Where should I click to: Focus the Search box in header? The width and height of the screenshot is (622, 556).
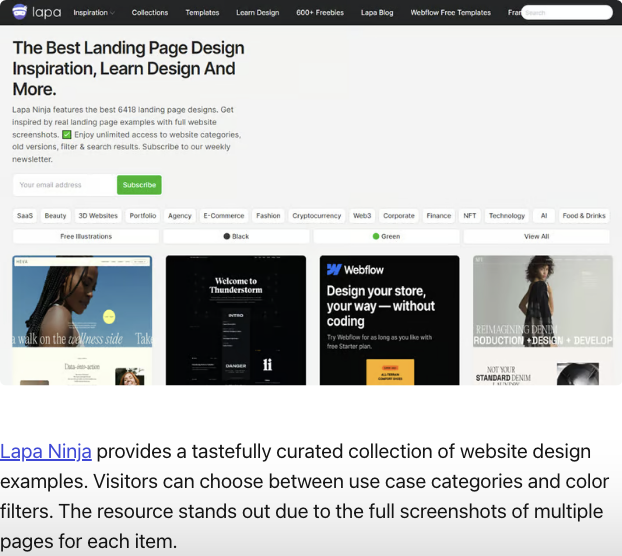pyautogui.click(x=567, y=13)
